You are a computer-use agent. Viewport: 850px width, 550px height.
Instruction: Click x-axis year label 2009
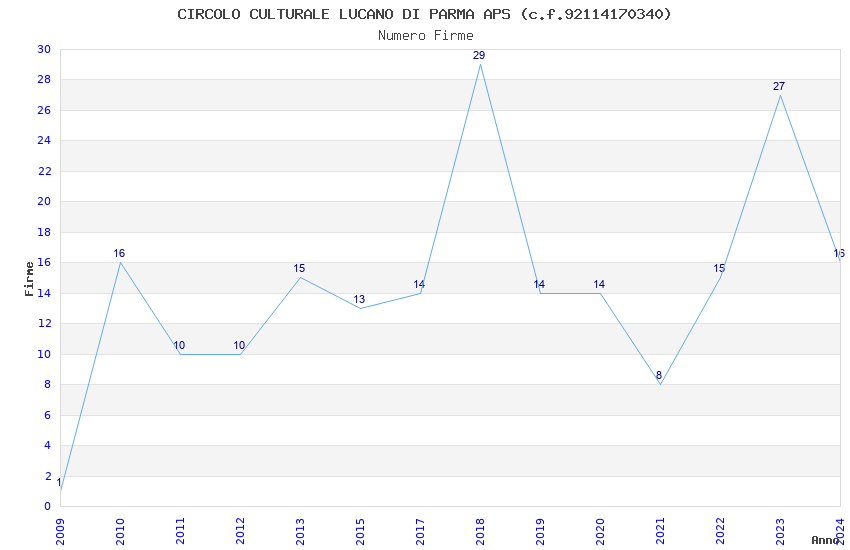click(60, 531)
